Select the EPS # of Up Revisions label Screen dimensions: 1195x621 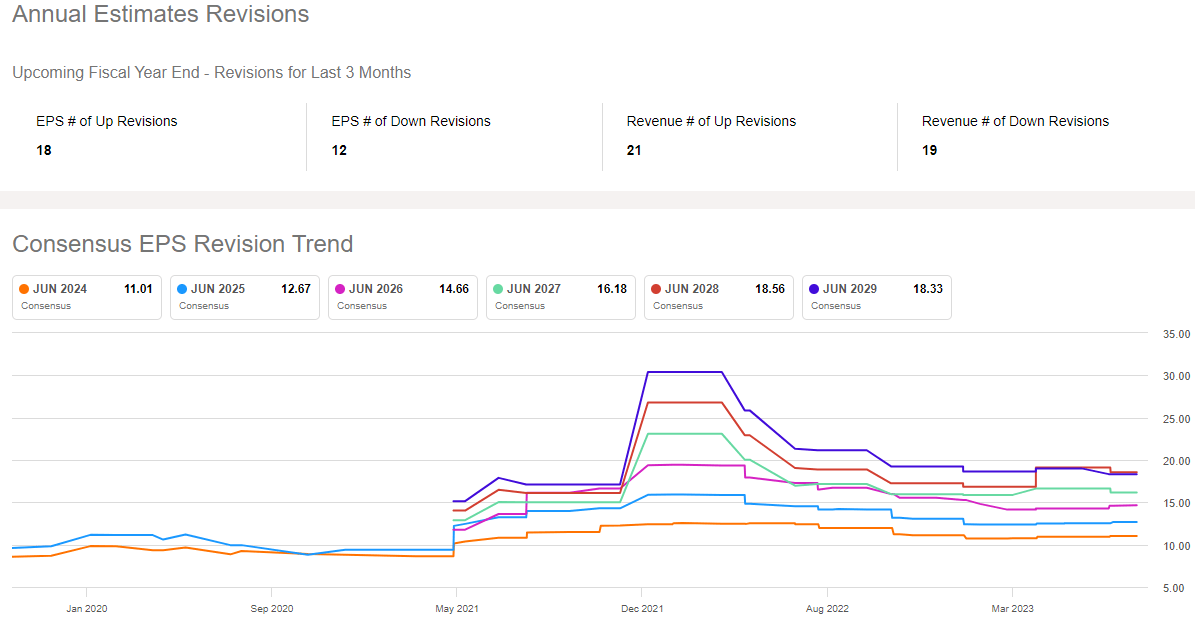coord(107,121)
